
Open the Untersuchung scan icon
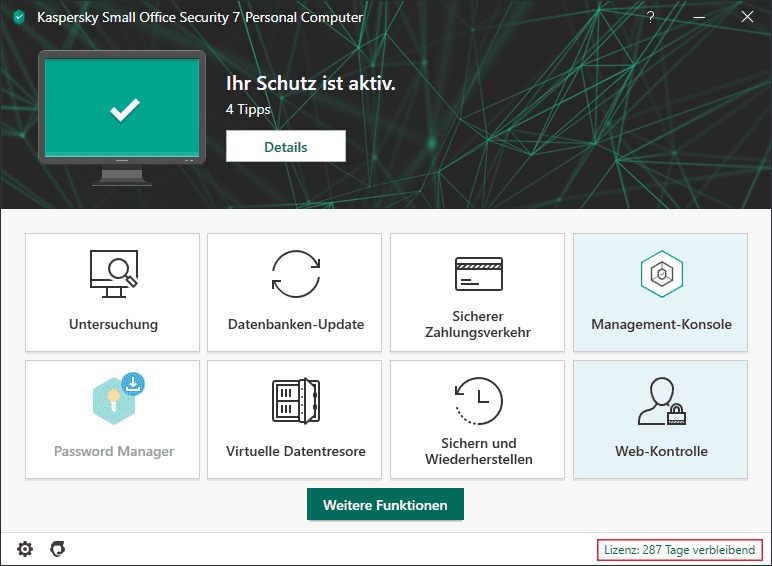click(x=113, y=274)
